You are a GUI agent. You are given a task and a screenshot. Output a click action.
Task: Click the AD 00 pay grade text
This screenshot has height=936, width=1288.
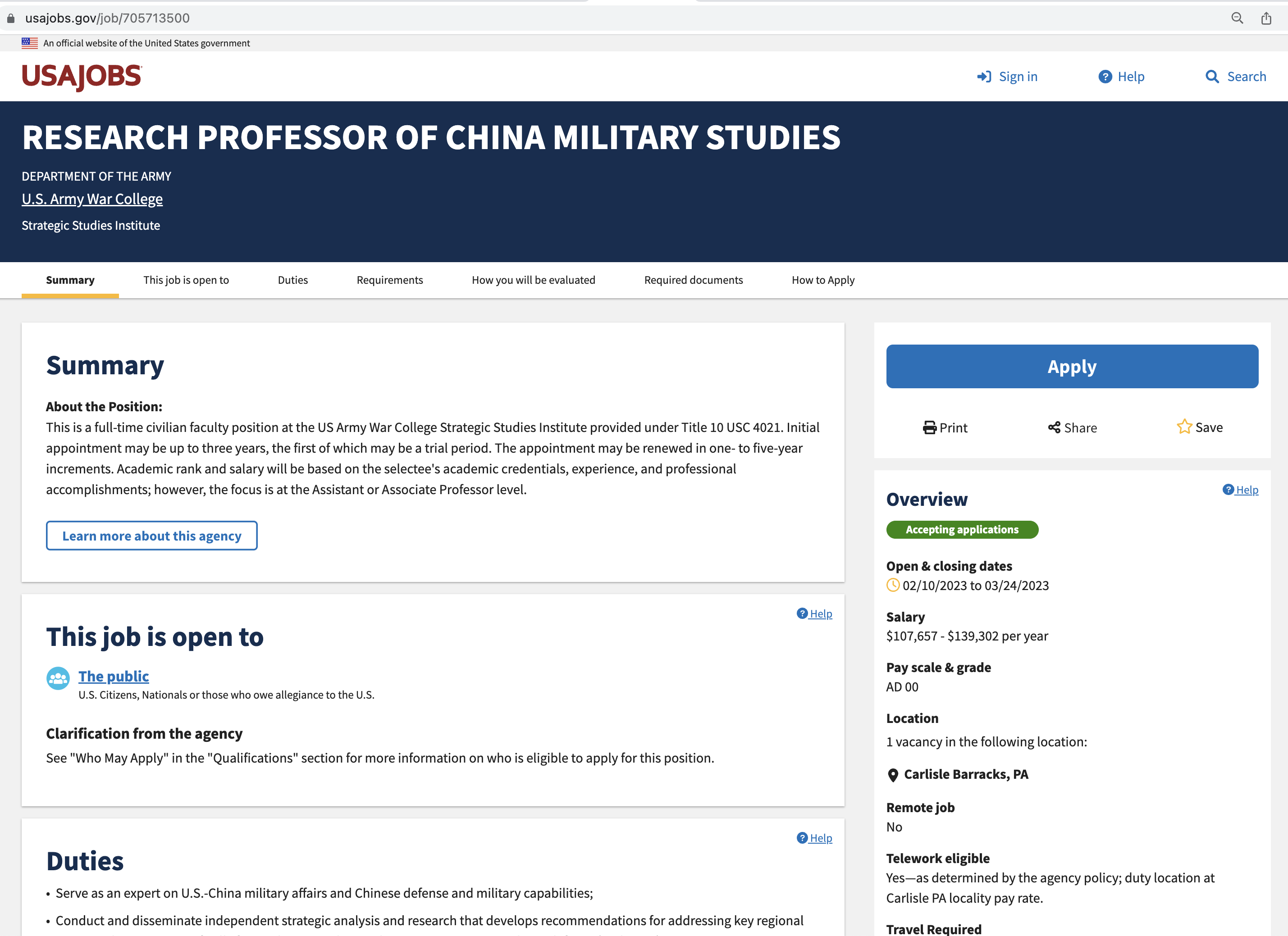coord(902,687)
